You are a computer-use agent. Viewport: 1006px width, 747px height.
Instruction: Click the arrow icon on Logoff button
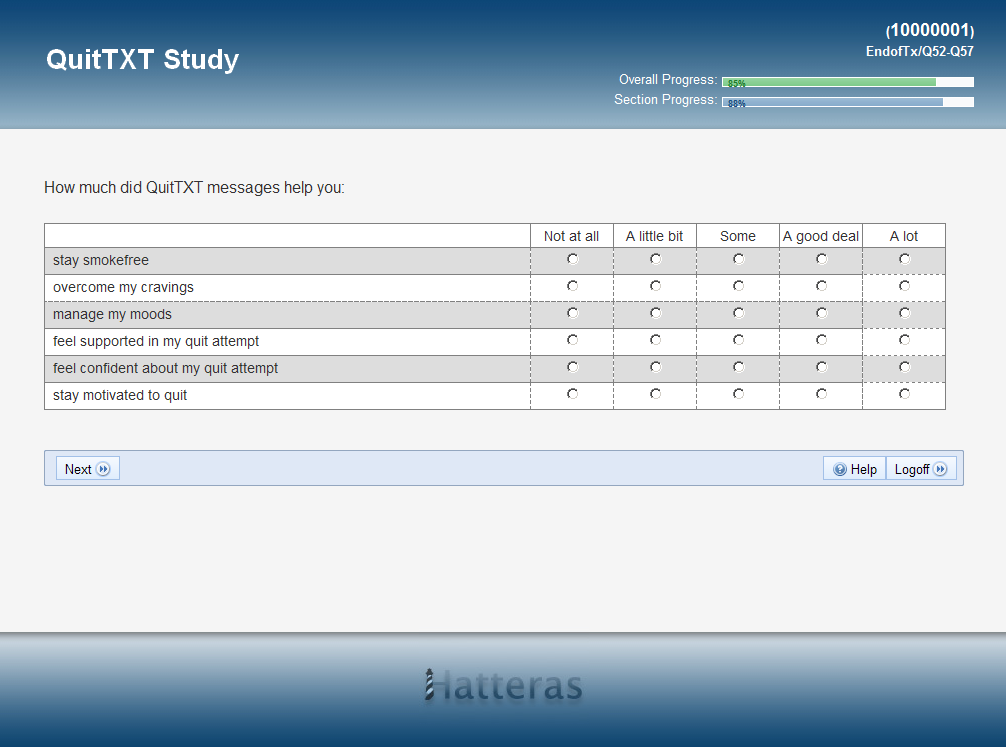click(x=940, y=469)
